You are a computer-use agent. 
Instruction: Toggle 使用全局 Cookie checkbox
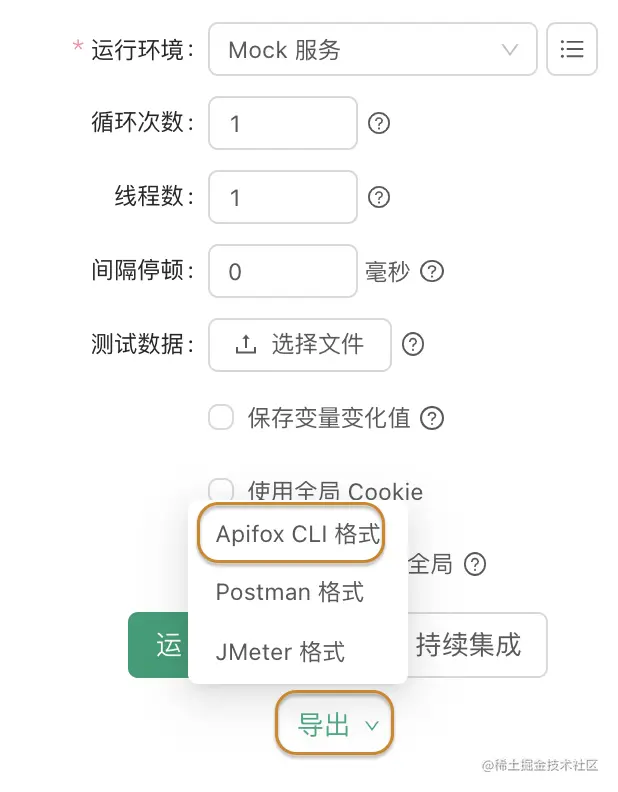221,489
